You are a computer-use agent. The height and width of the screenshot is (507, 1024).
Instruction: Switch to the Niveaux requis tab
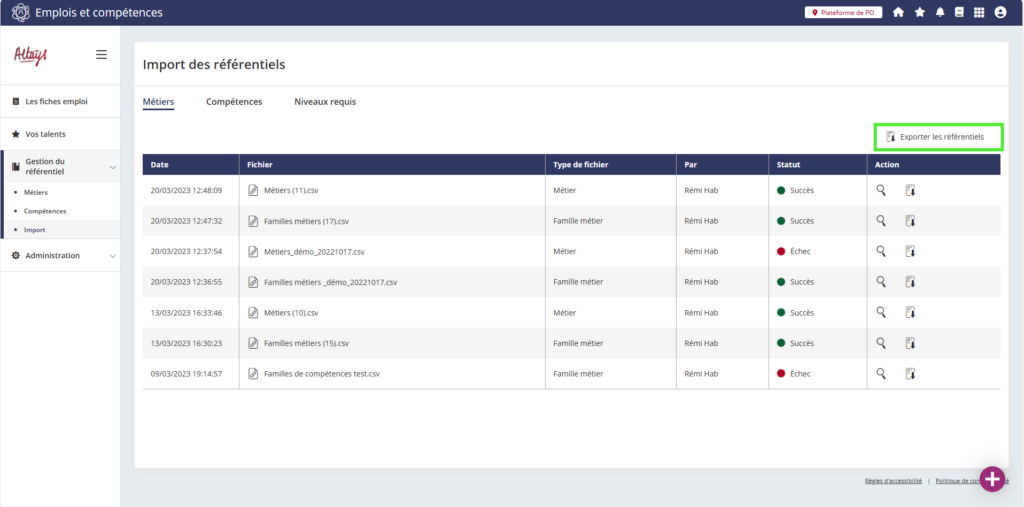[x=325, y=102]
